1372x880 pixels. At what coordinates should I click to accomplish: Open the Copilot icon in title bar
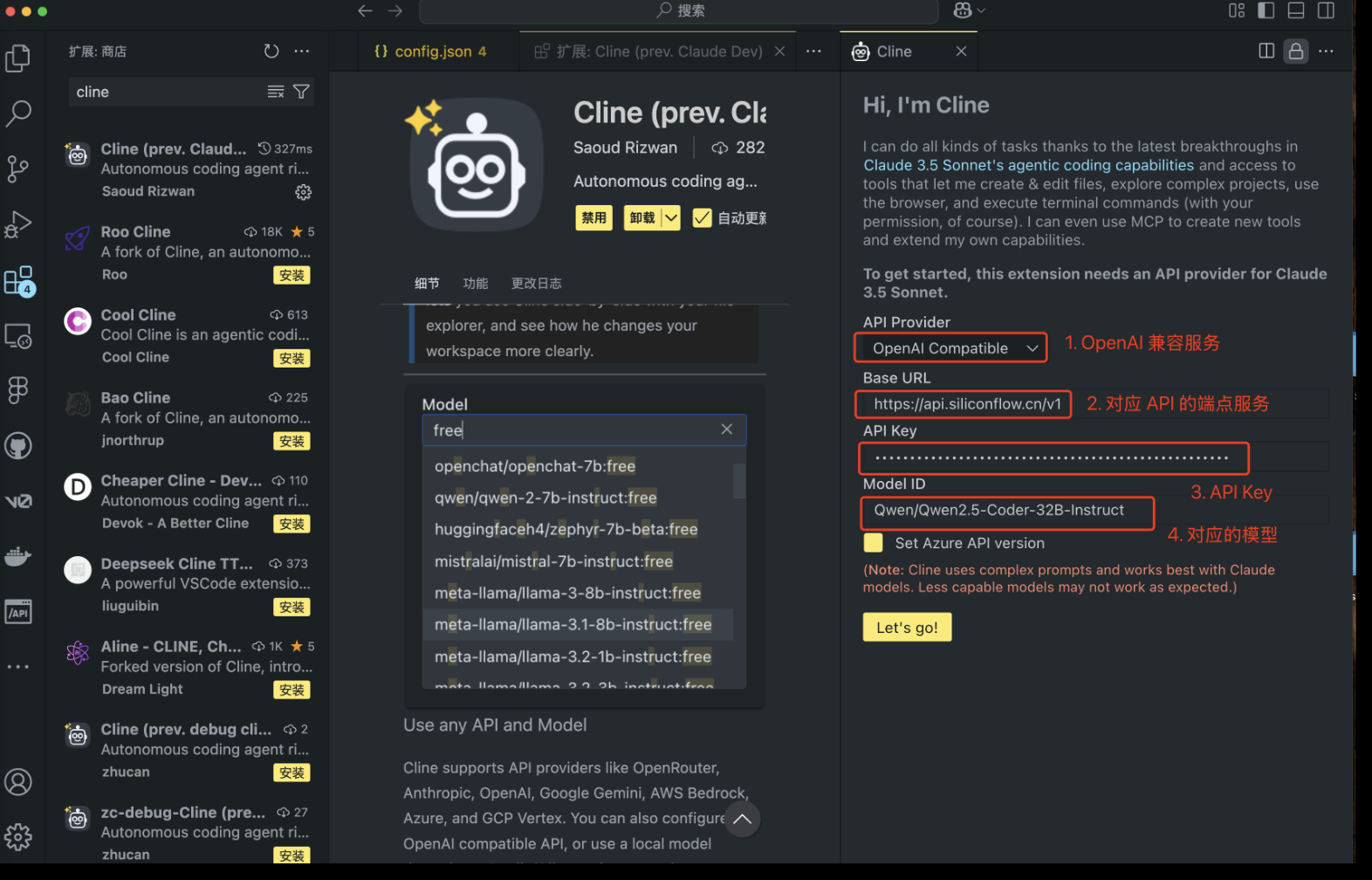pyautogui.click(x=963, y=10)
